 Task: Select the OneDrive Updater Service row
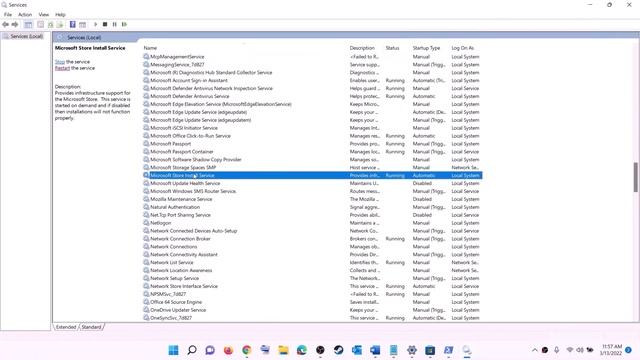312,310
